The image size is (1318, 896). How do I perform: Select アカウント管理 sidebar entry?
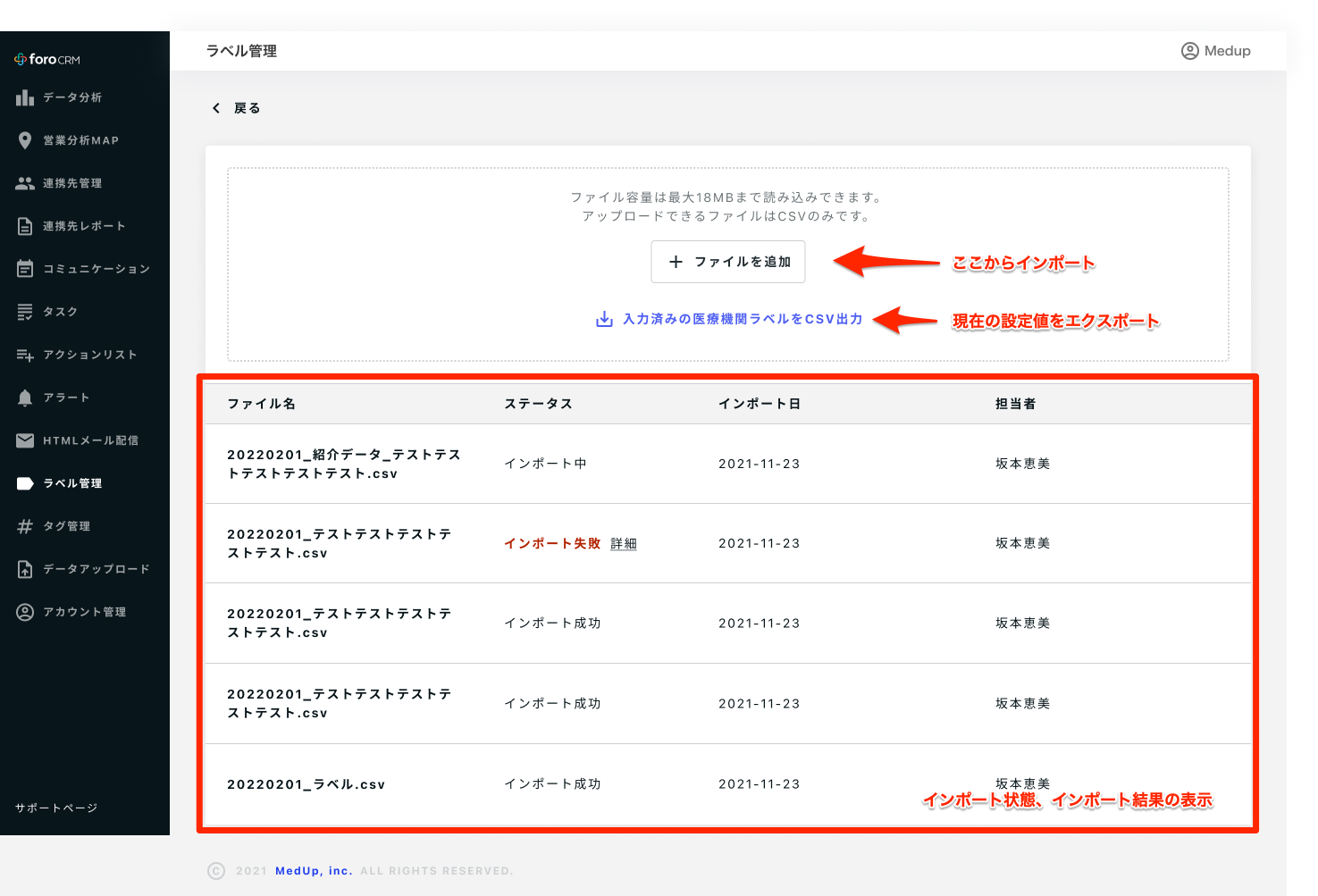[85, 612]
